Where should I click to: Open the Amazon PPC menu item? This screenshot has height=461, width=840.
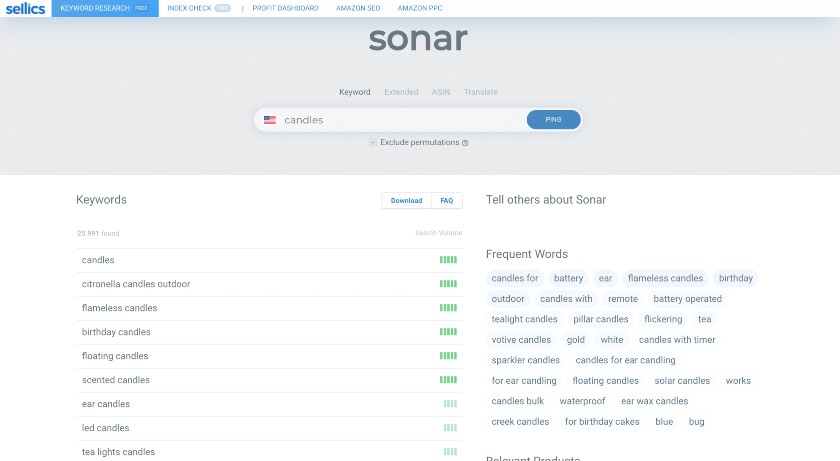coord(419,8)
